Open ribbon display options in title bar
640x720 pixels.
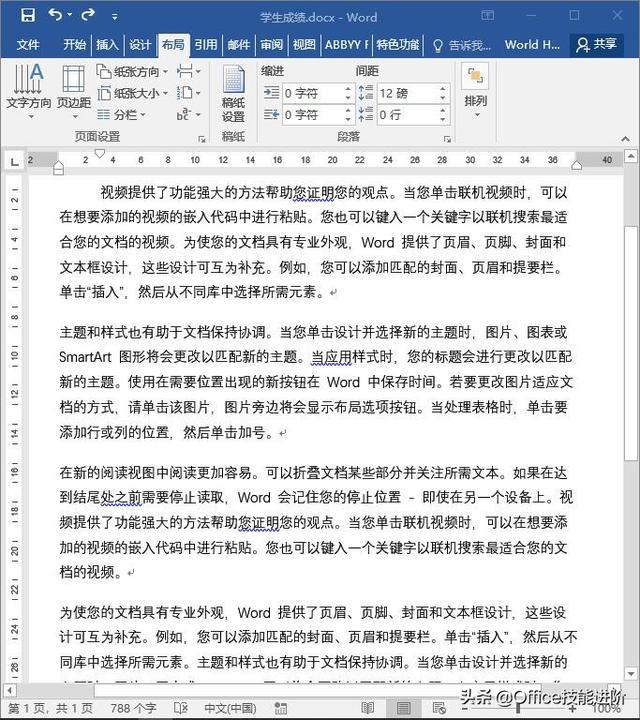[488, 15]
